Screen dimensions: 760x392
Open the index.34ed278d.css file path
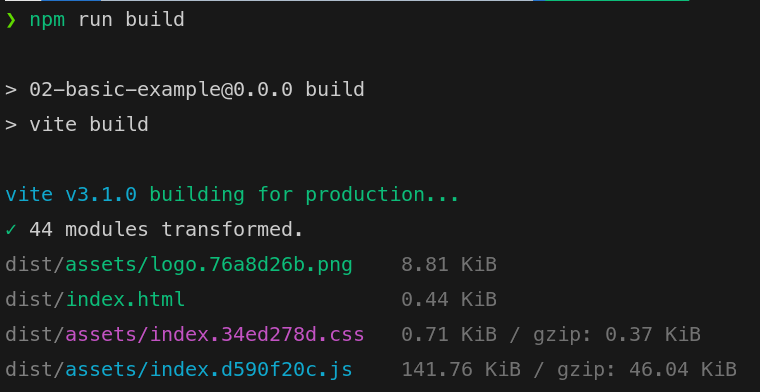point(185,334)
